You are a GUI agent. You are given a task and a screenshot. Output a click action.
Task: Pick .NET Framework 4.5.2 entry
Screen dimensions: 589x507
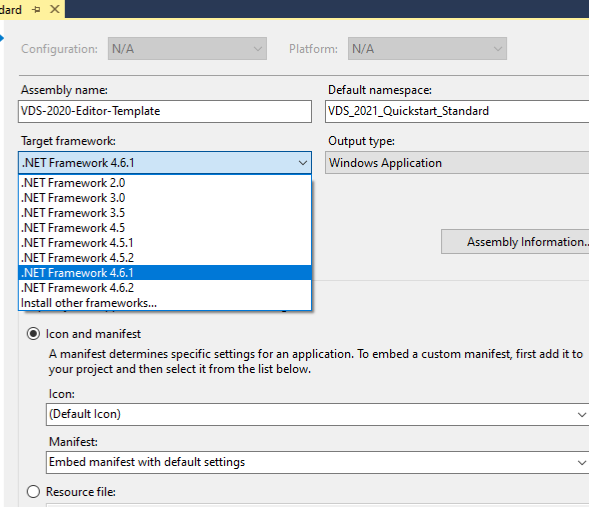(165, 258)
